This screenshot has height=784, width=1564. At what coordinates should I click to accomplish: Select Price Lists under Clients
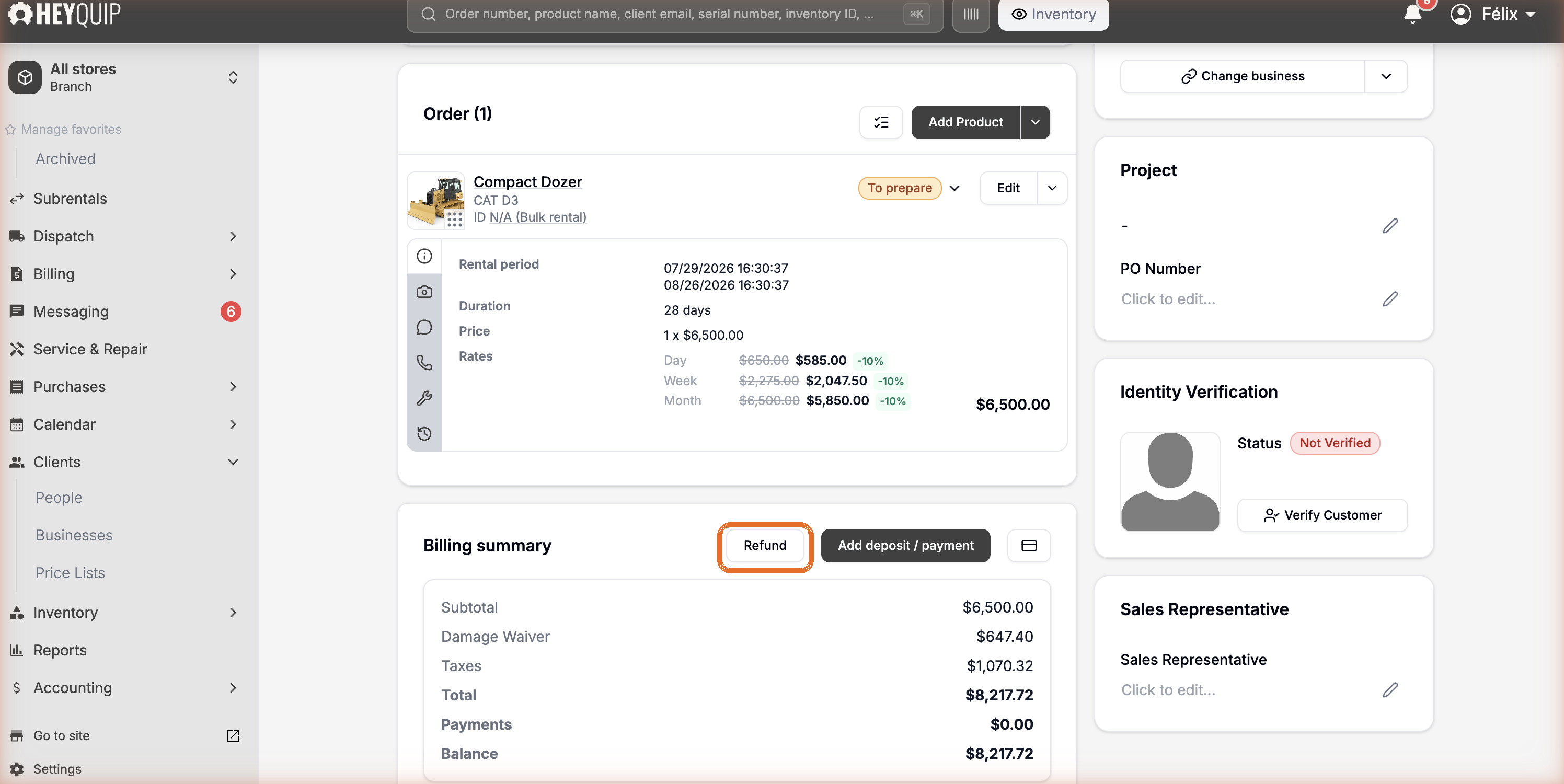coord(71,573)
